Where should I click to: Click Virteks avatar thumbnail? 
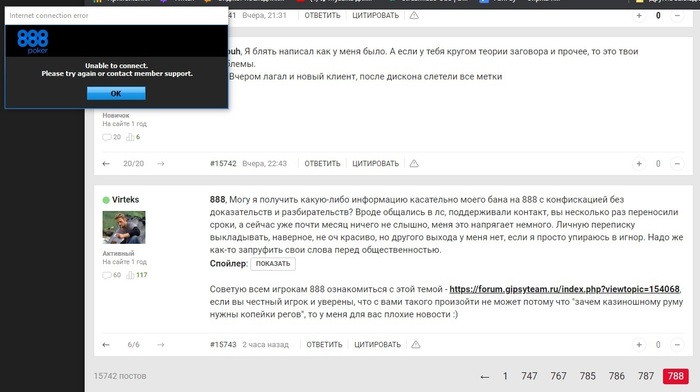pyautogui.click(x=124, y=227)
